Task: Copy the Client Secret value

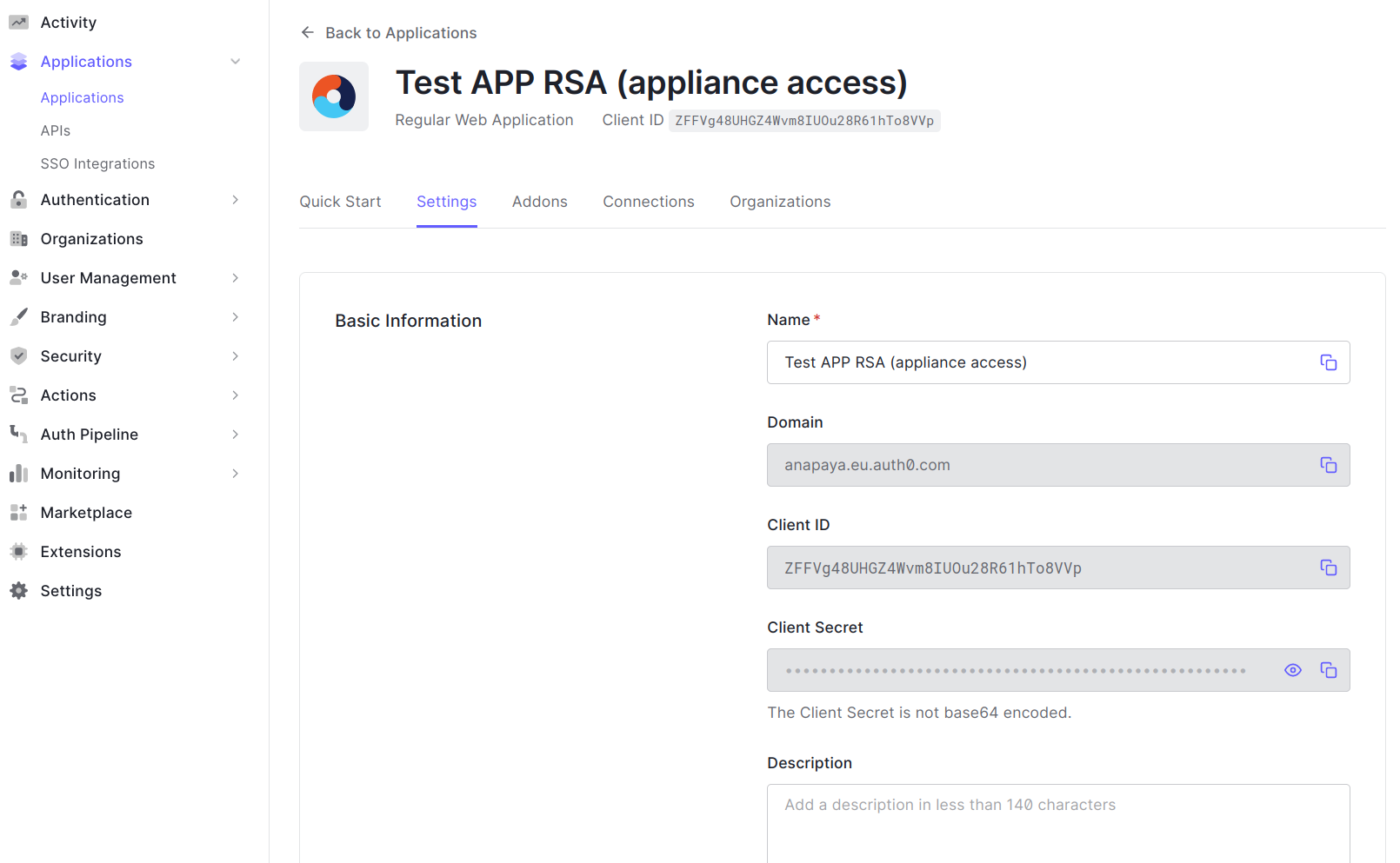Action: point(1328,670)
